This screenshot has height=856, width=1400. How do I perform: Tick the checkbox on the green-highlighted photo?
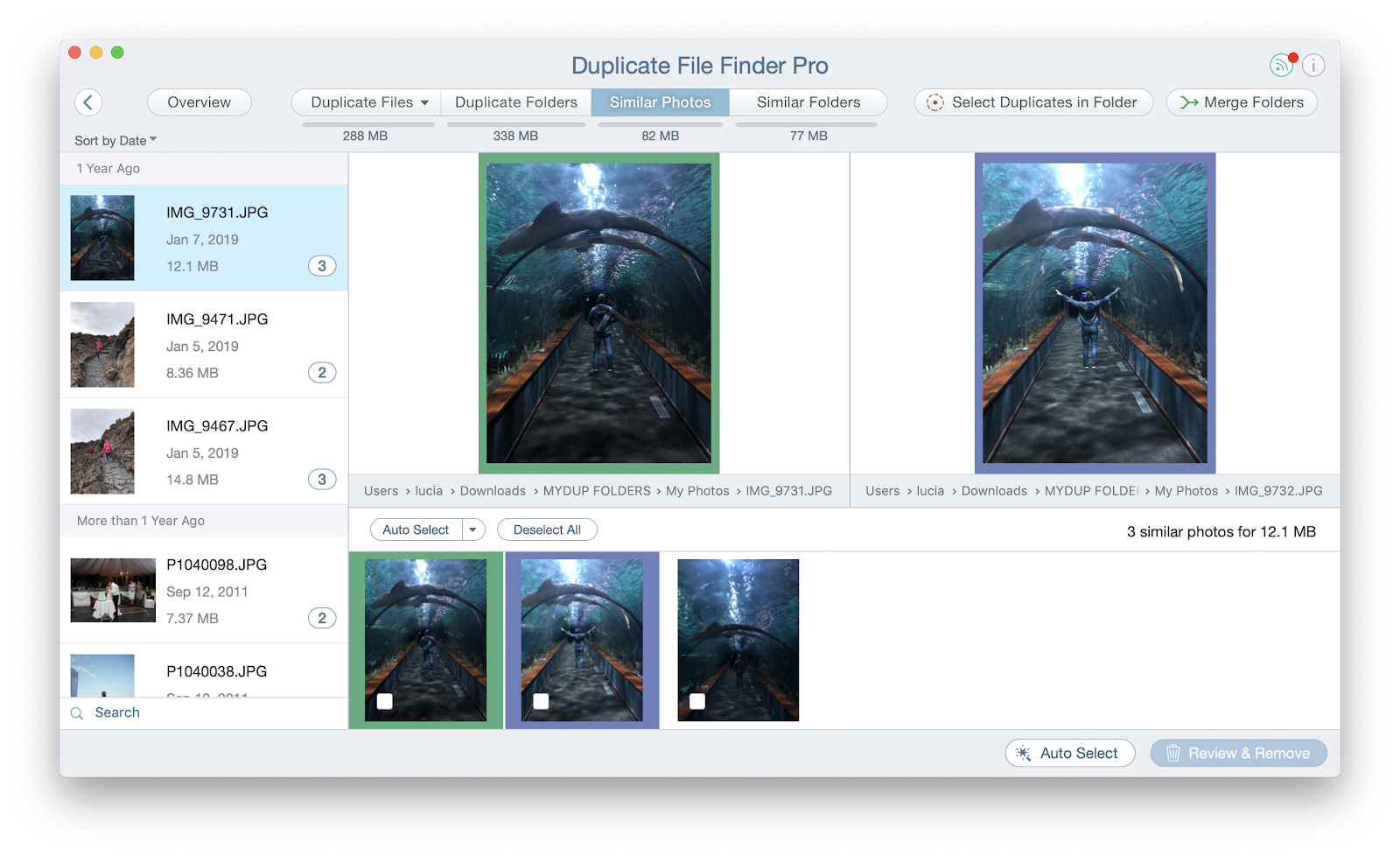click(385, 701)
